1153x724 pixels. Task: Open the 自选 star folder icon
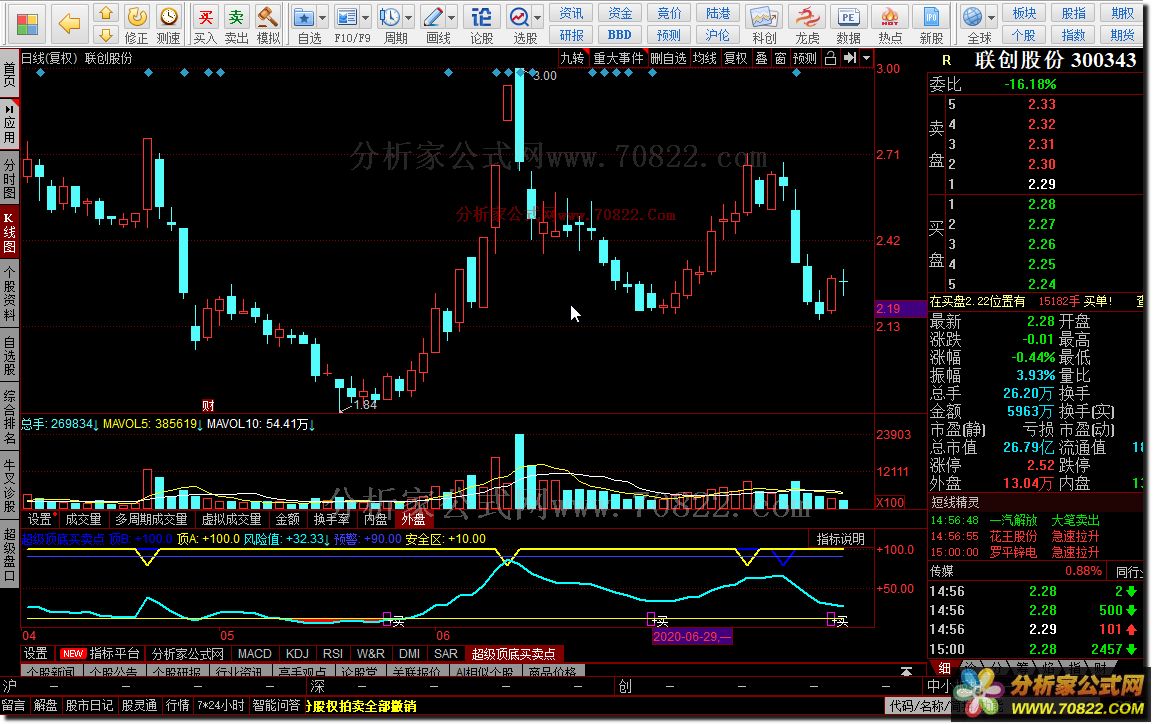(303, 16)
